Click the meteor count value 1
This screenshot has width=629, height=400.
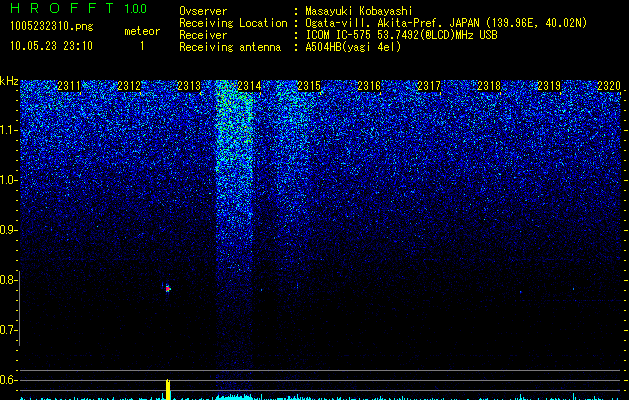tap(142, 46)
